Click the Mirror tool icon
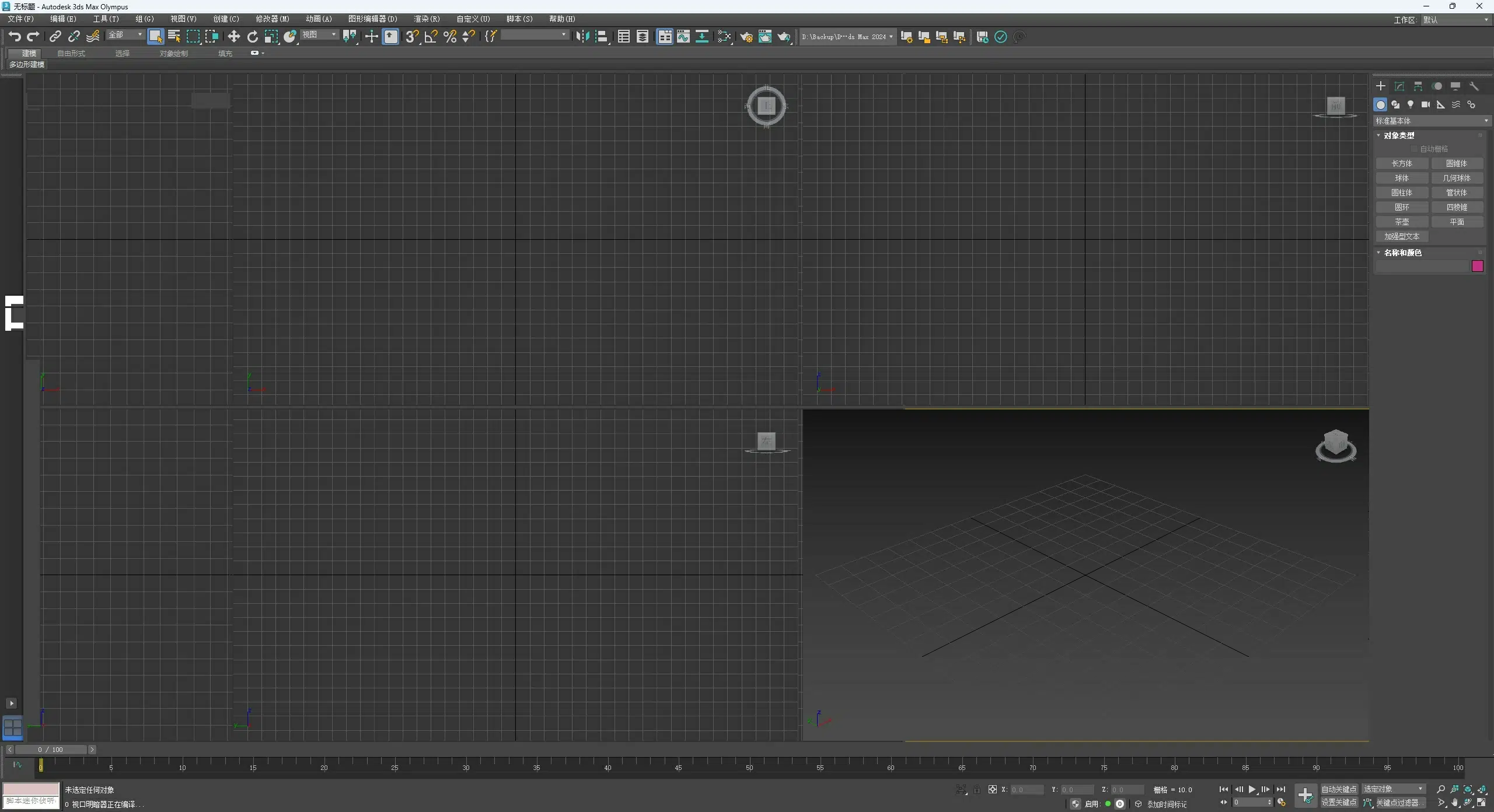The image size is (1494, 812). pos(582,37)
